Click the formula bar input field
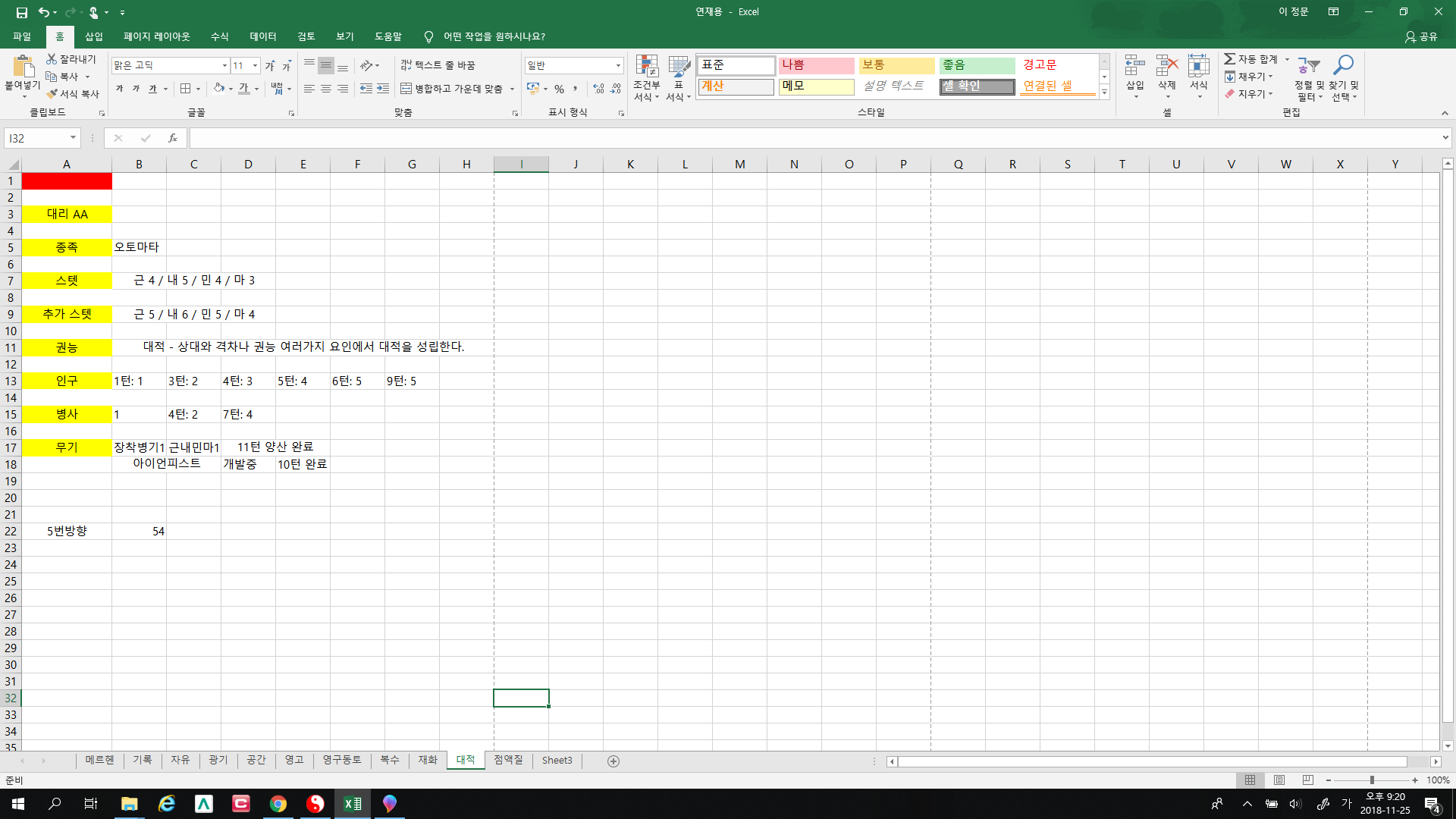Screen dimensions: 1456x819 point(811,138)
